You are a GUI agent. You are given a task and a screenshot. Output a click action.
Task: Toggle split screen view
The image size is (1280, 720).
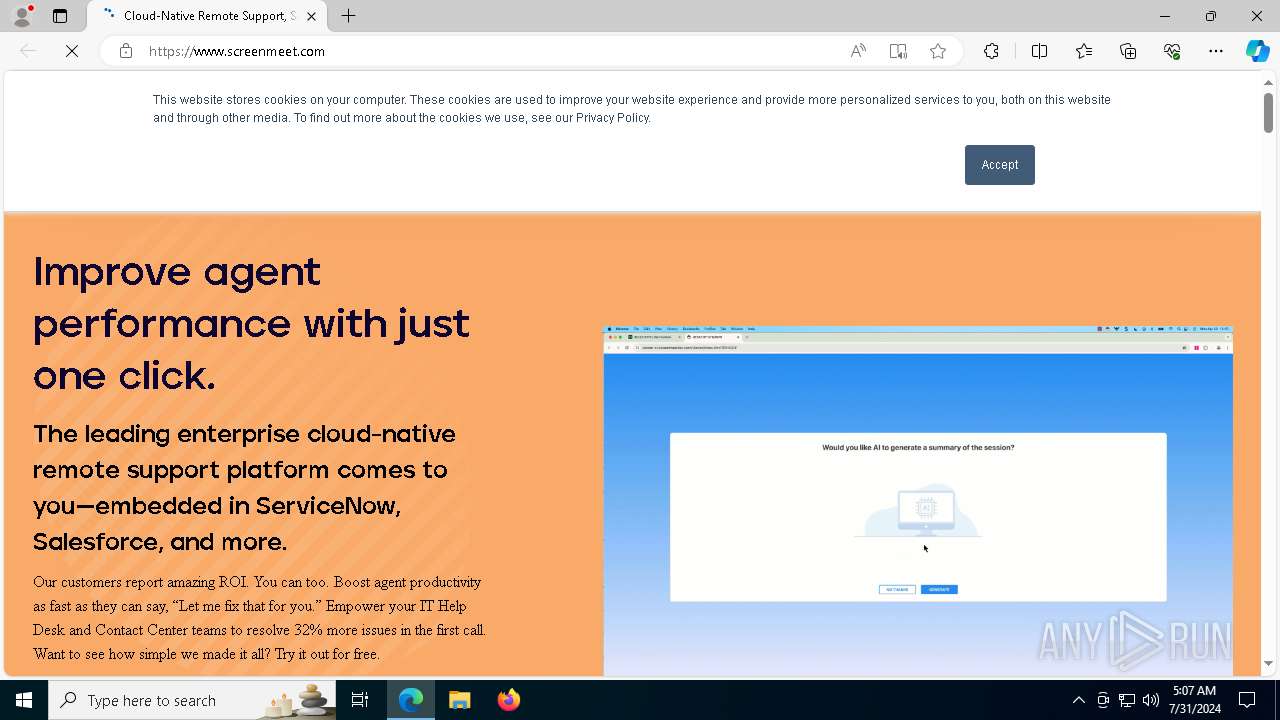point(1039,51)
